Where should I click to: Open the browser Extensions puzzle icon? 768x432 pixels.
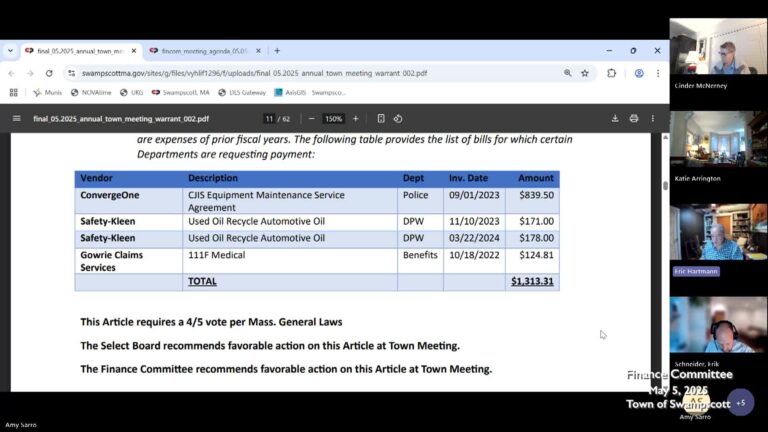(x=611, y=73)
